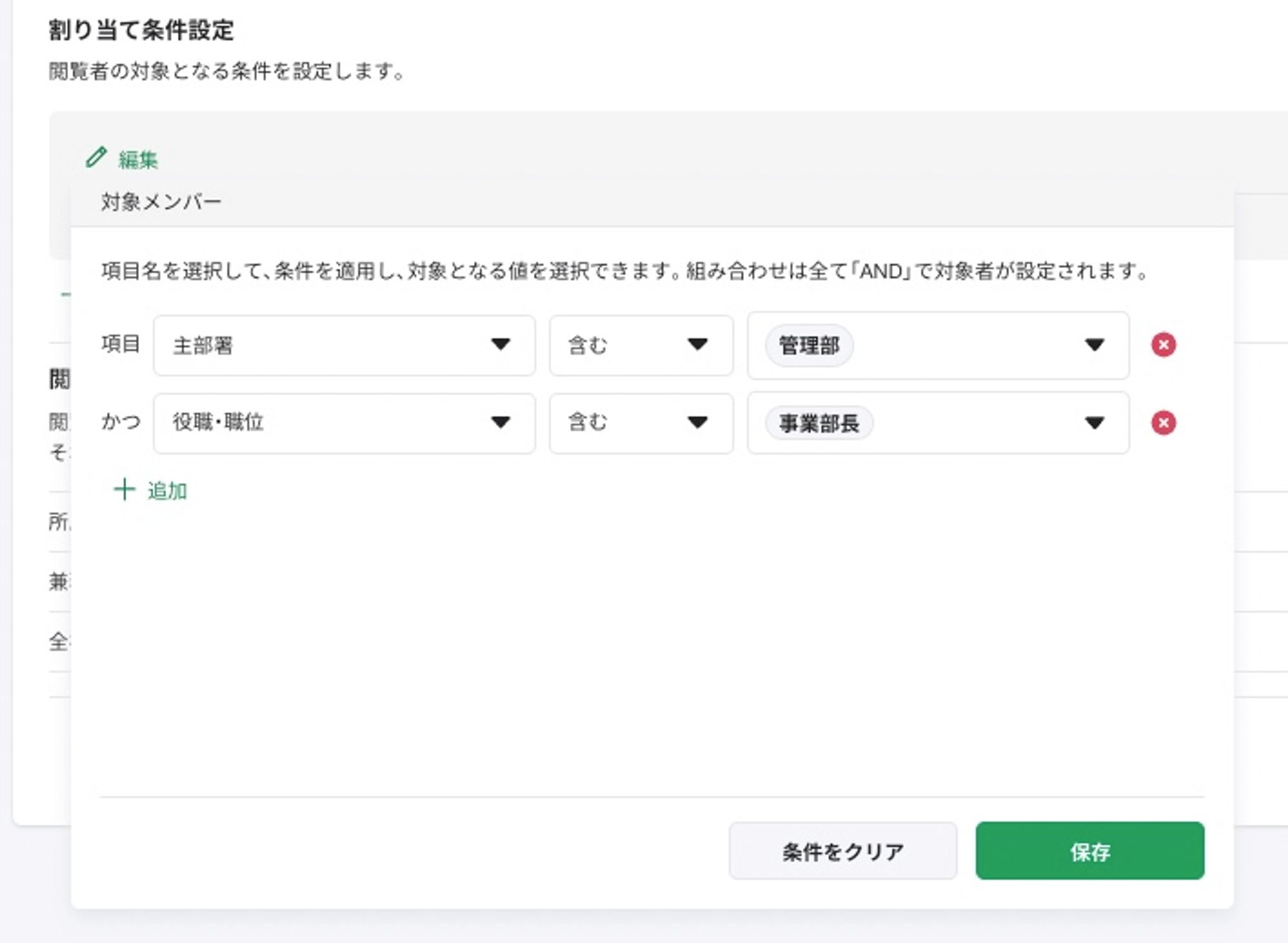Click the arrow in the 事業部長 value field

[x=1094, y=423]
